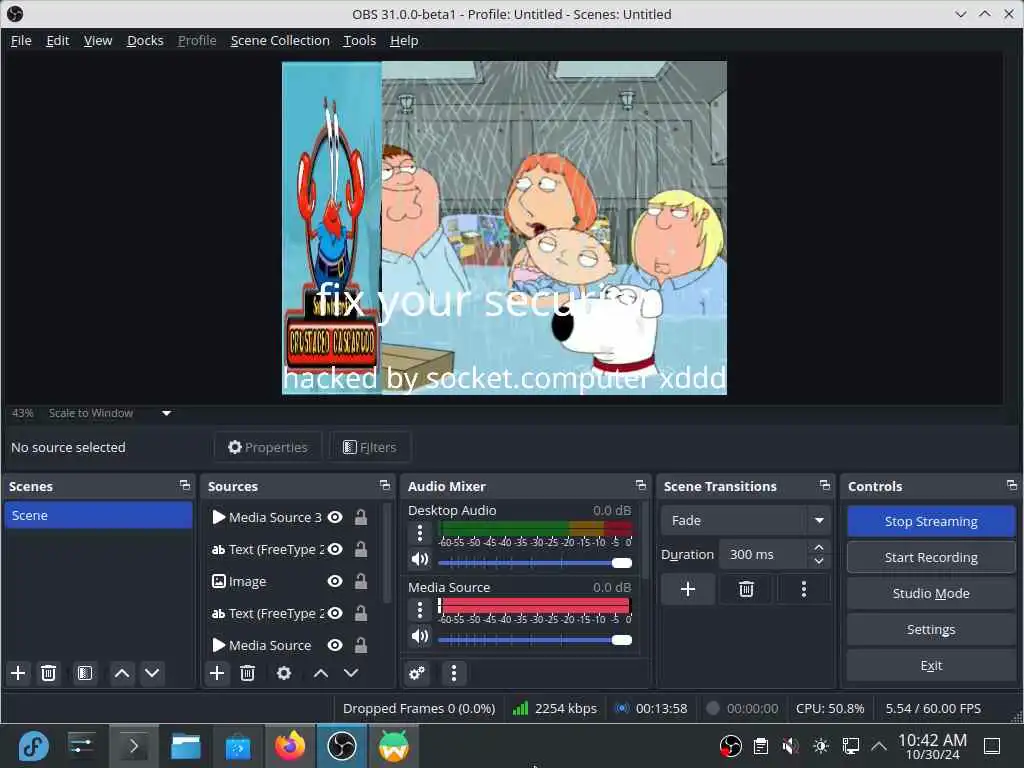
Task: Move source up in Sources list
Action: tap(321, 673)
